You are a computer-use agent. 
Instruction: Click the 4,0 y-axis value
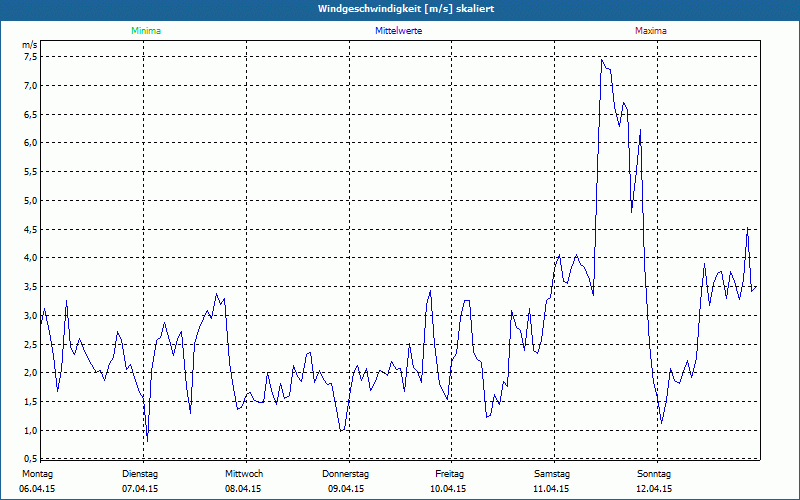pyautogui.click(x=31, y=258)
